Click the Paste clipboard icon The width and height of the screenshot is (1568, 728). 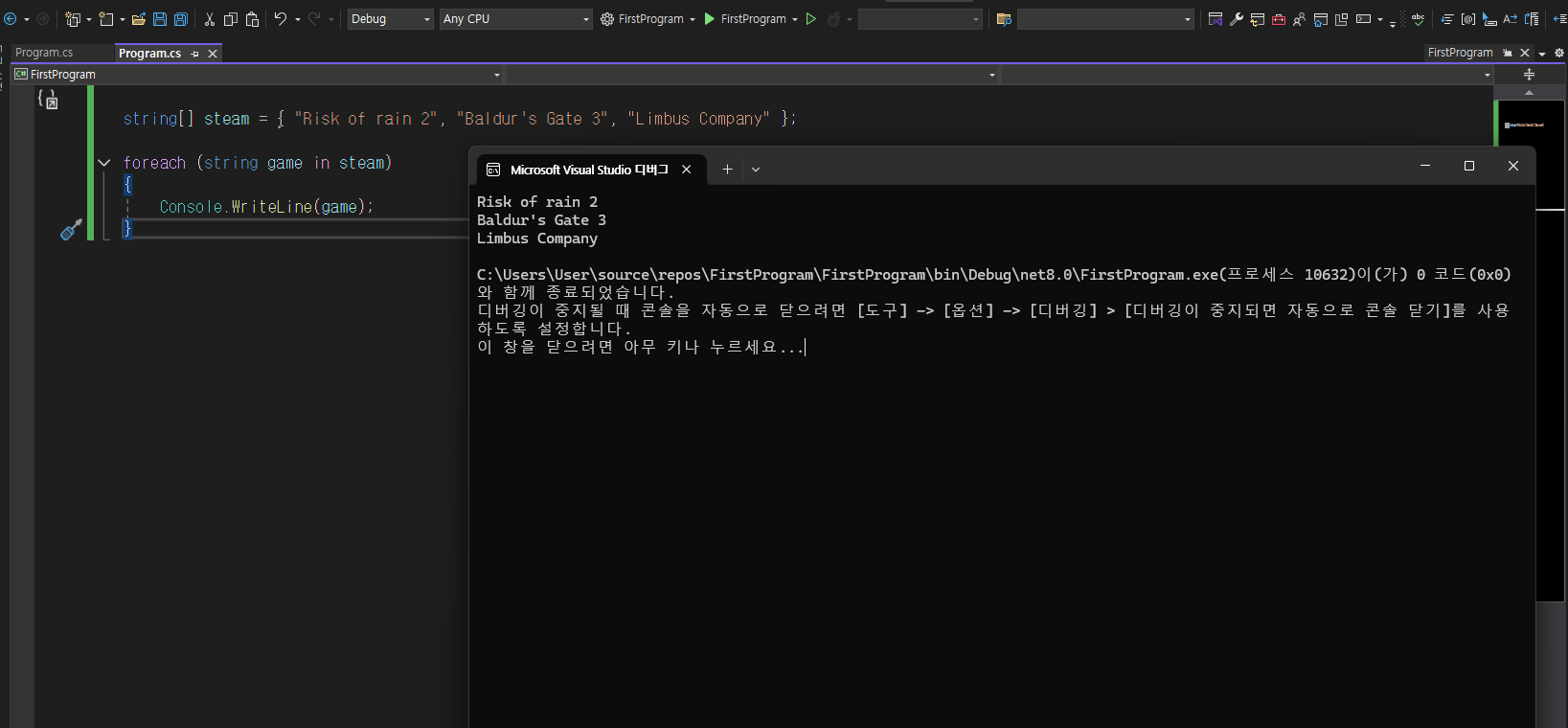253,19
